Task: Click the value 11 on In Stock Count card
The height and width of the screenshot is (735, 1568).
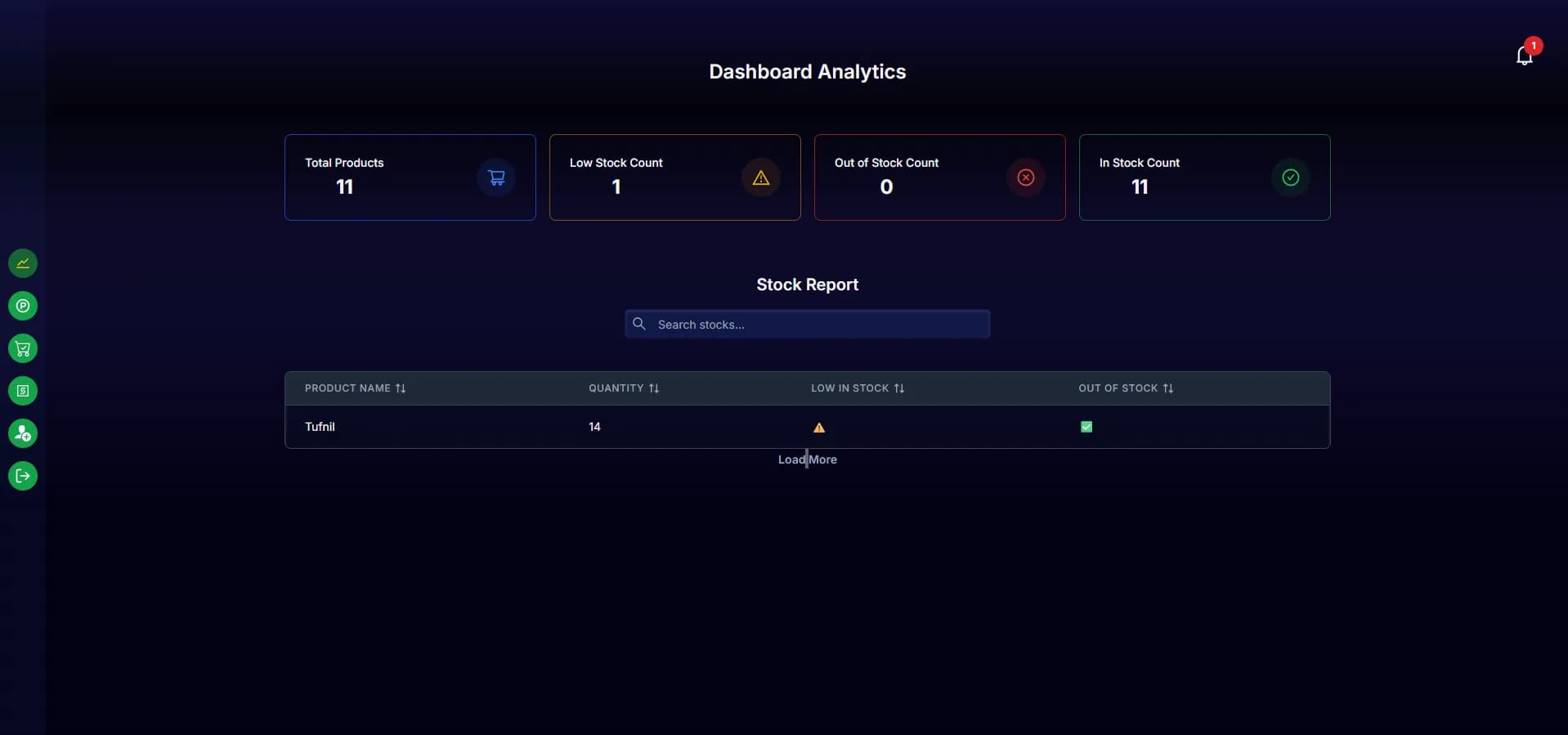Action: point(1140,187)
